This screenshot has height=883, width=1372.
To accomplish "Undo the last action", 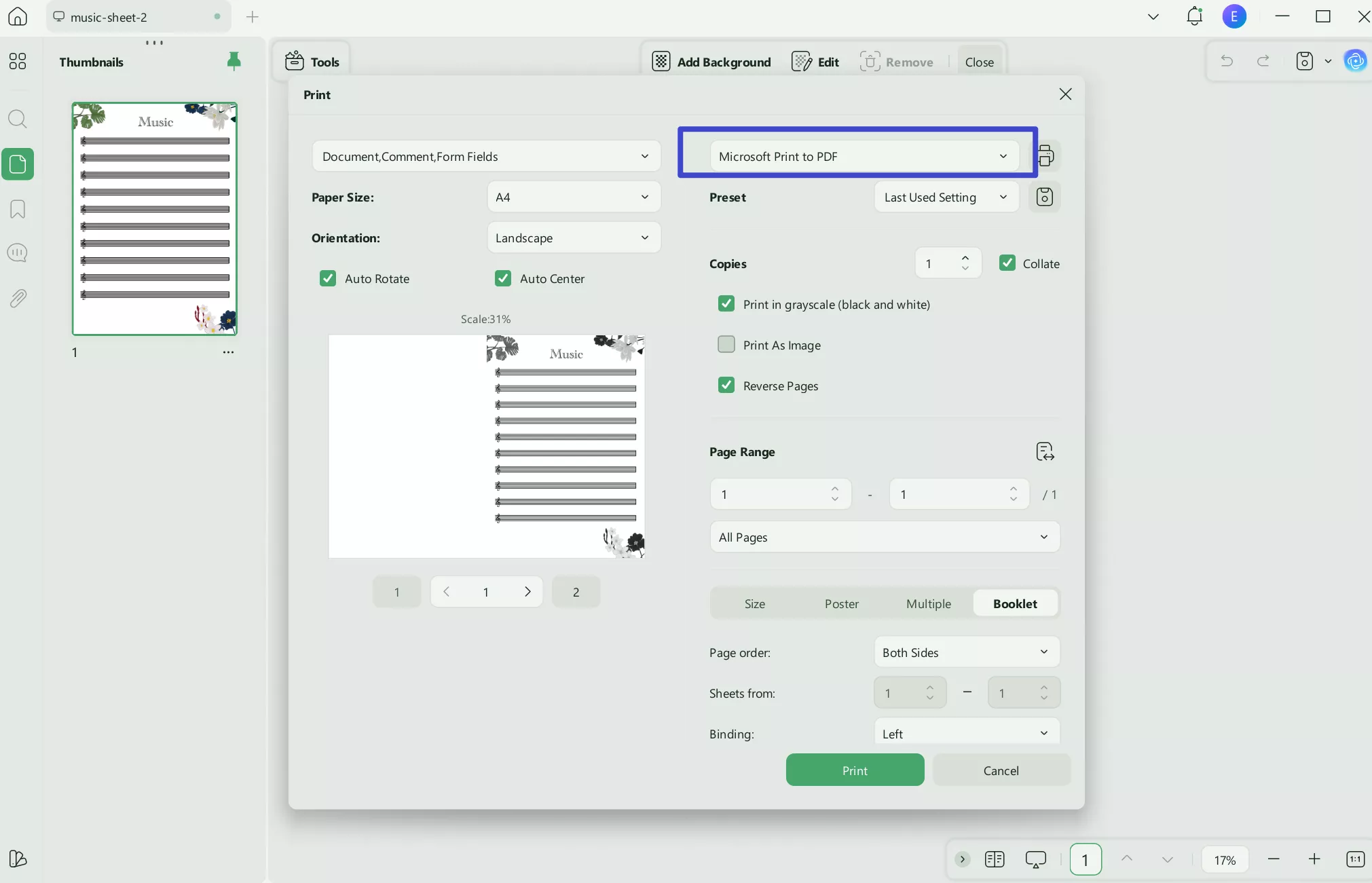I will [1227, 61].
